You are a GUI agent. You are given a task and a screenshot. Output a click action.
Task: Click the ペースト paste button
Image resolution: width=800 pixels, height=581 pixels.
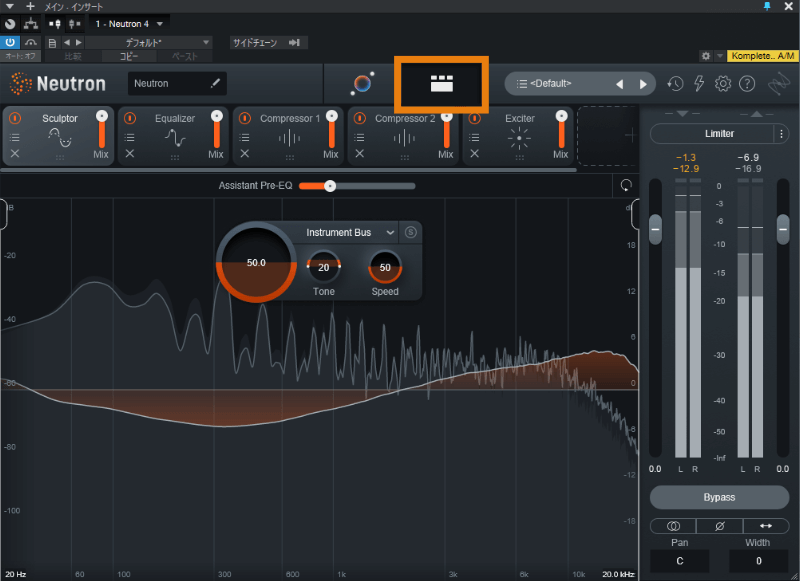[x=184, y=56]
